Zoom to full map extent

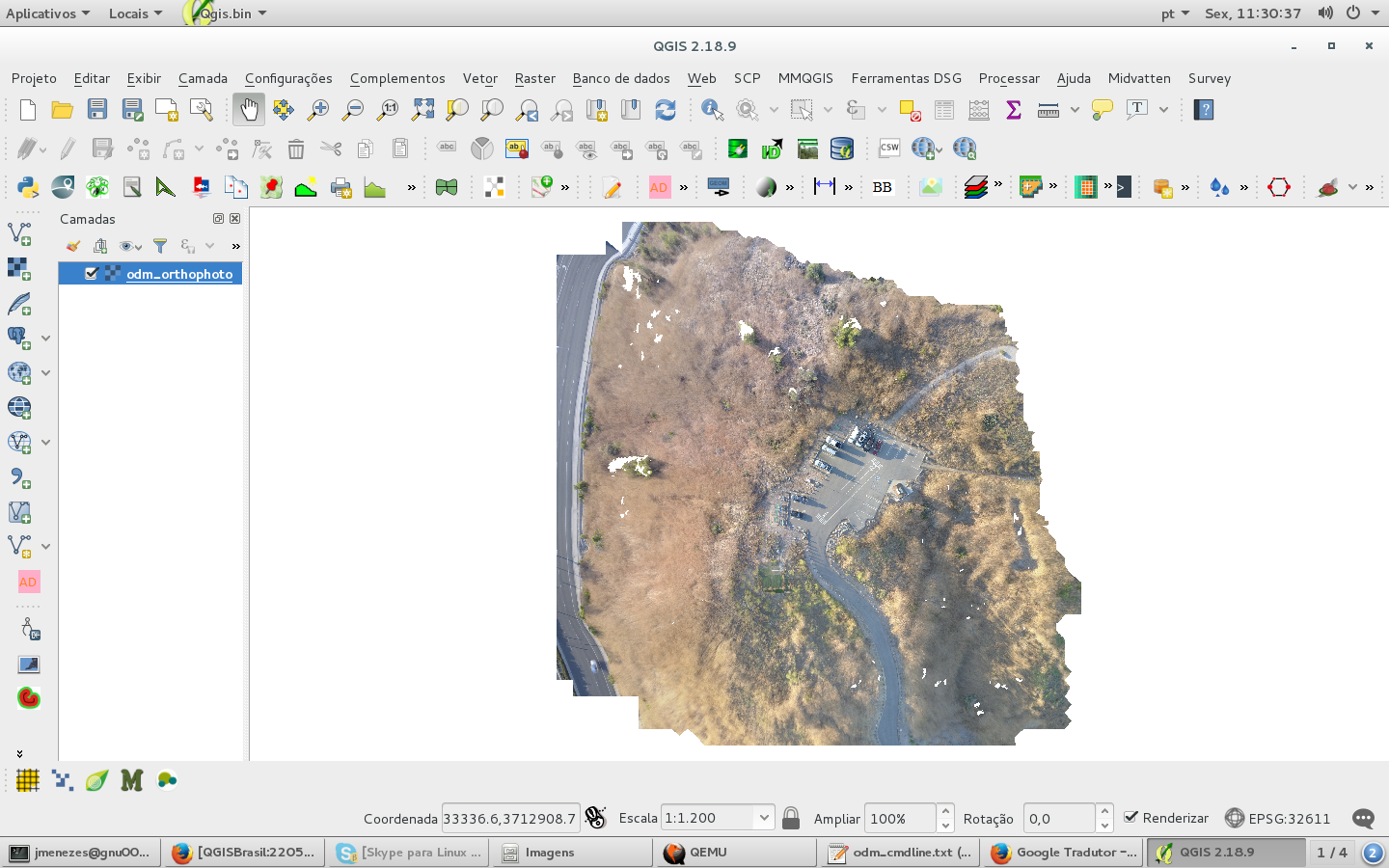pos(422,109)
